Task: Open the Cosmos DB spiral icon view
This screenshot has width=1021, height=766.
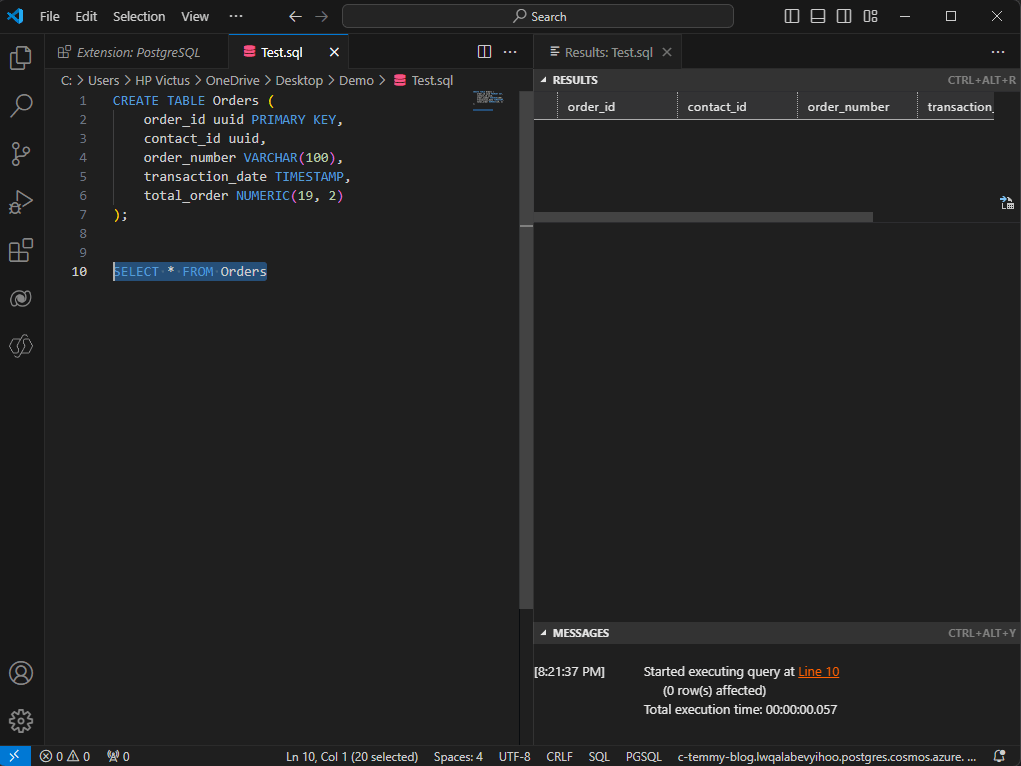Action: (x=21, y=298)
